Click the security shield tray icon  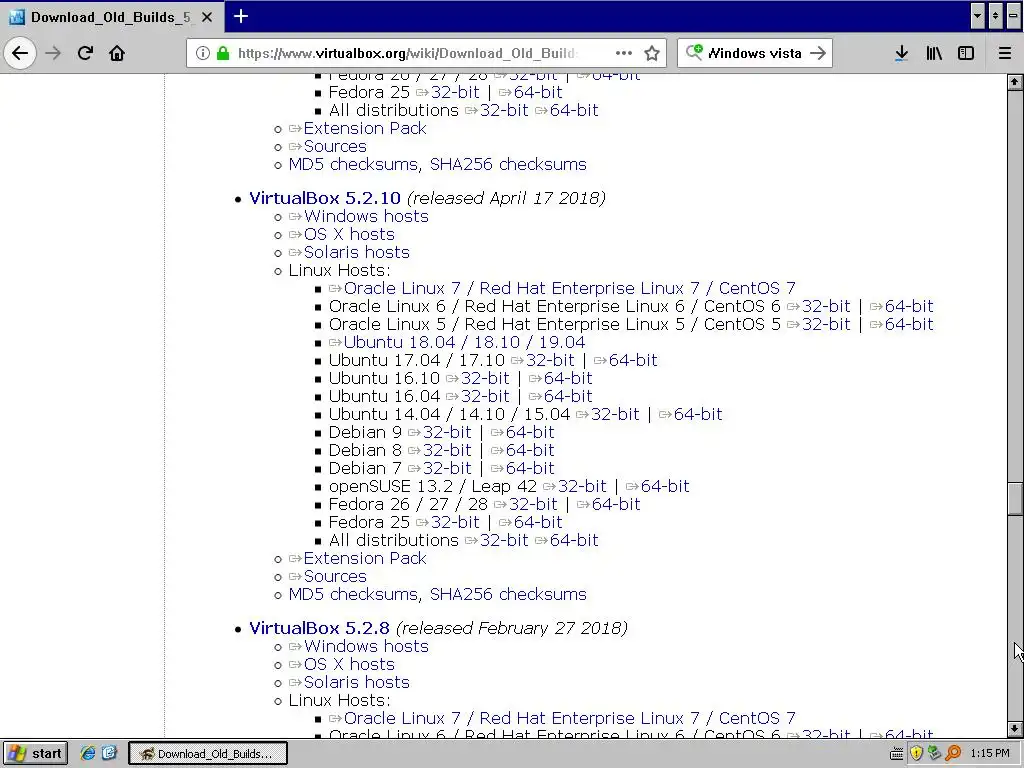[x=916, y=753]
